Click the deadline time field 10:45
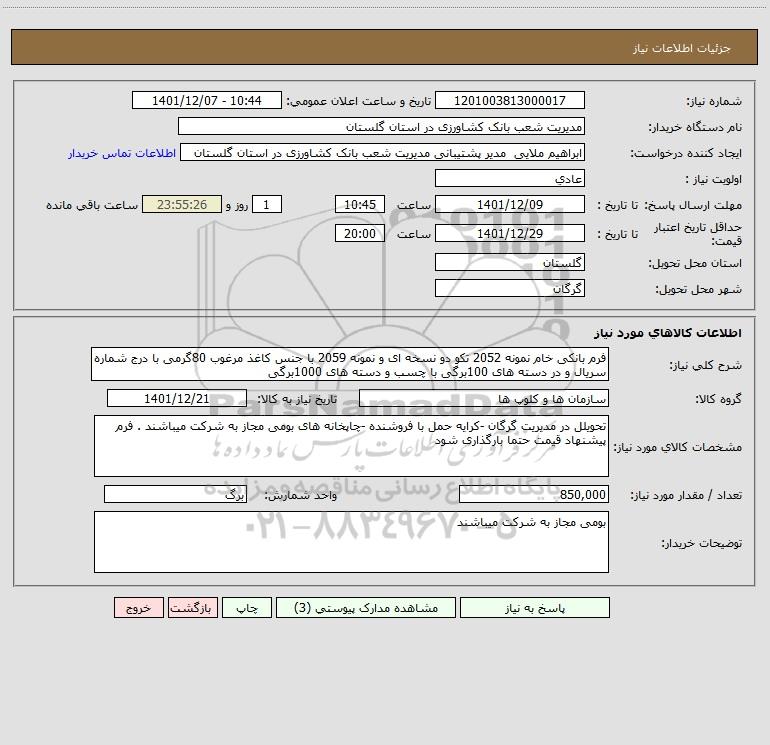770x745 pixels. point(359,204)
